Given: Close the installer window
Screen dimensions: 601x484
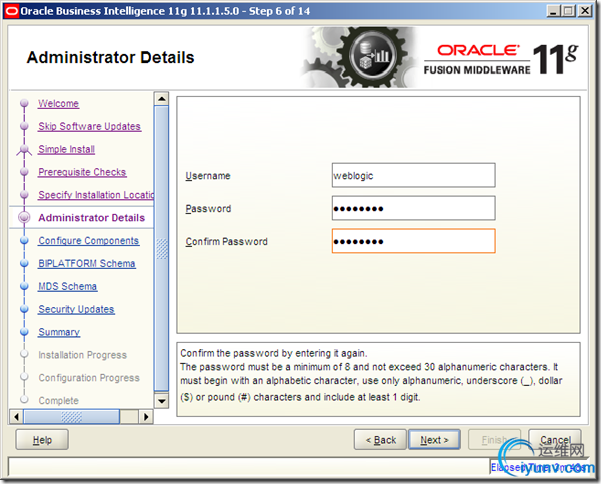Looking at the screenshot, I should (x=585, y=11).
